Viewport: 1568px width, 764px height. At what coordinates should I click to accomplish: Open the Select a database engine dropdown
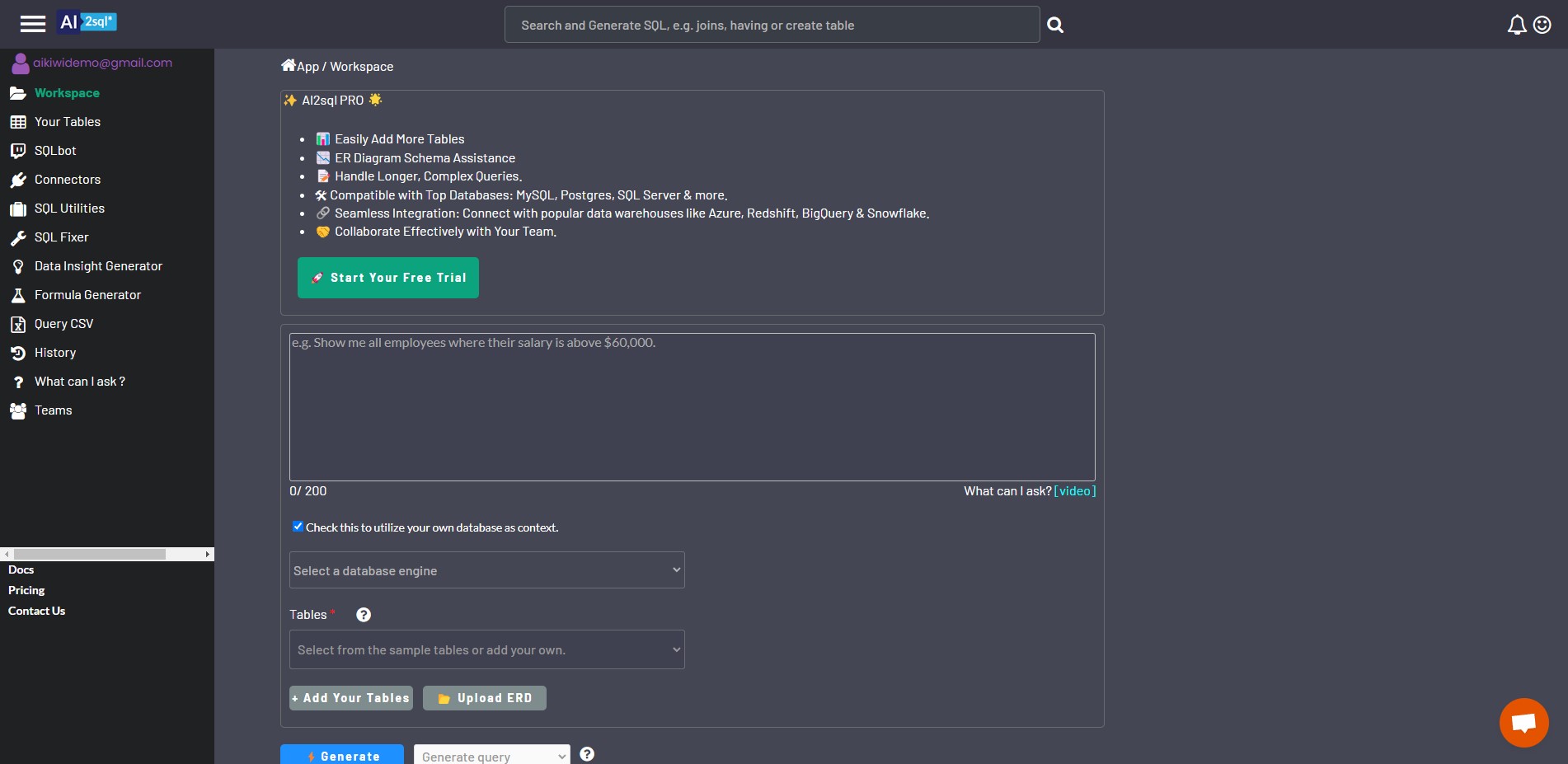(x=487, y=570)
